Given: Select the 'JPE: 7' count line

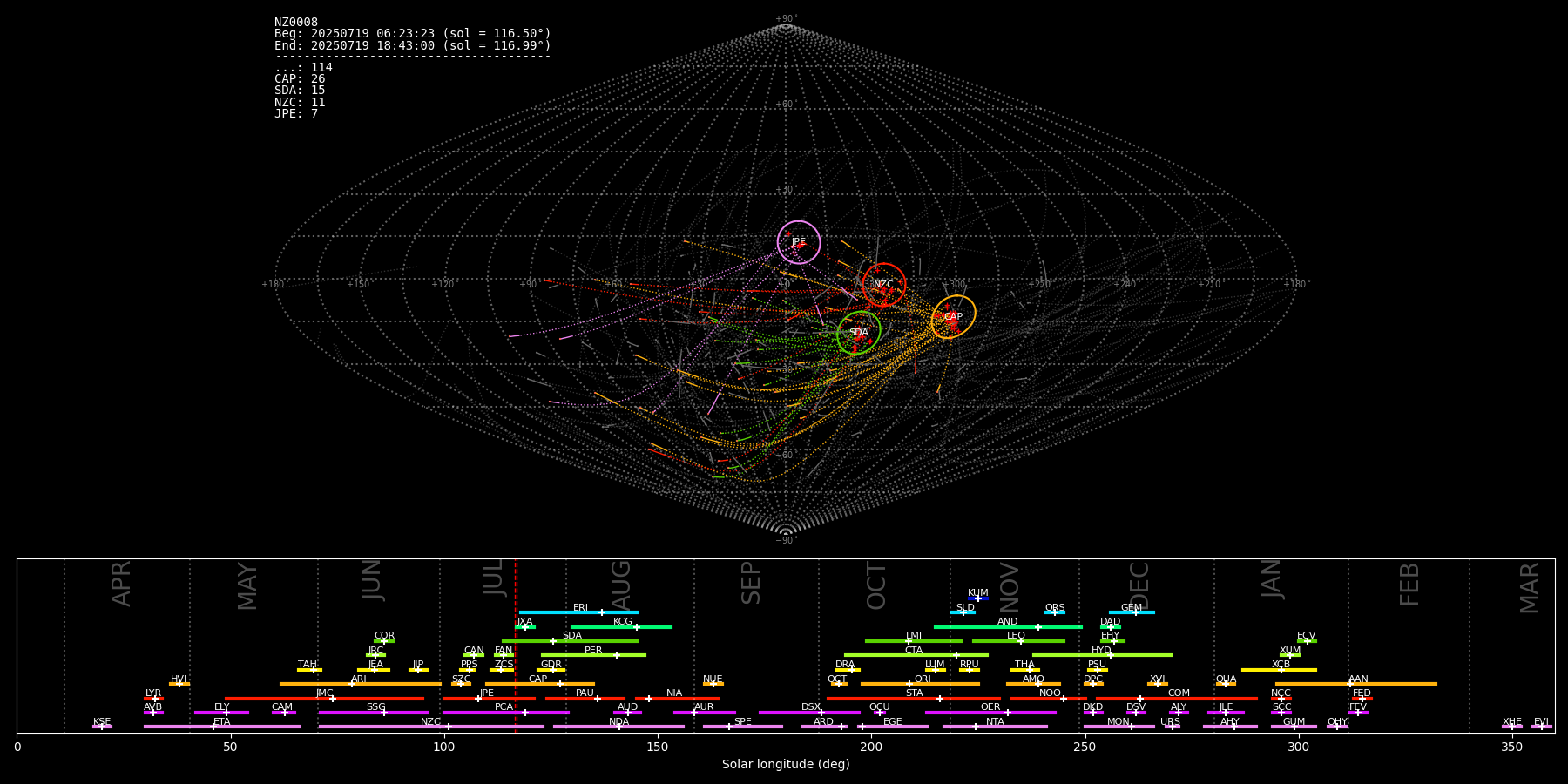Looking at the screenshot, I should [x=296, y=114].
